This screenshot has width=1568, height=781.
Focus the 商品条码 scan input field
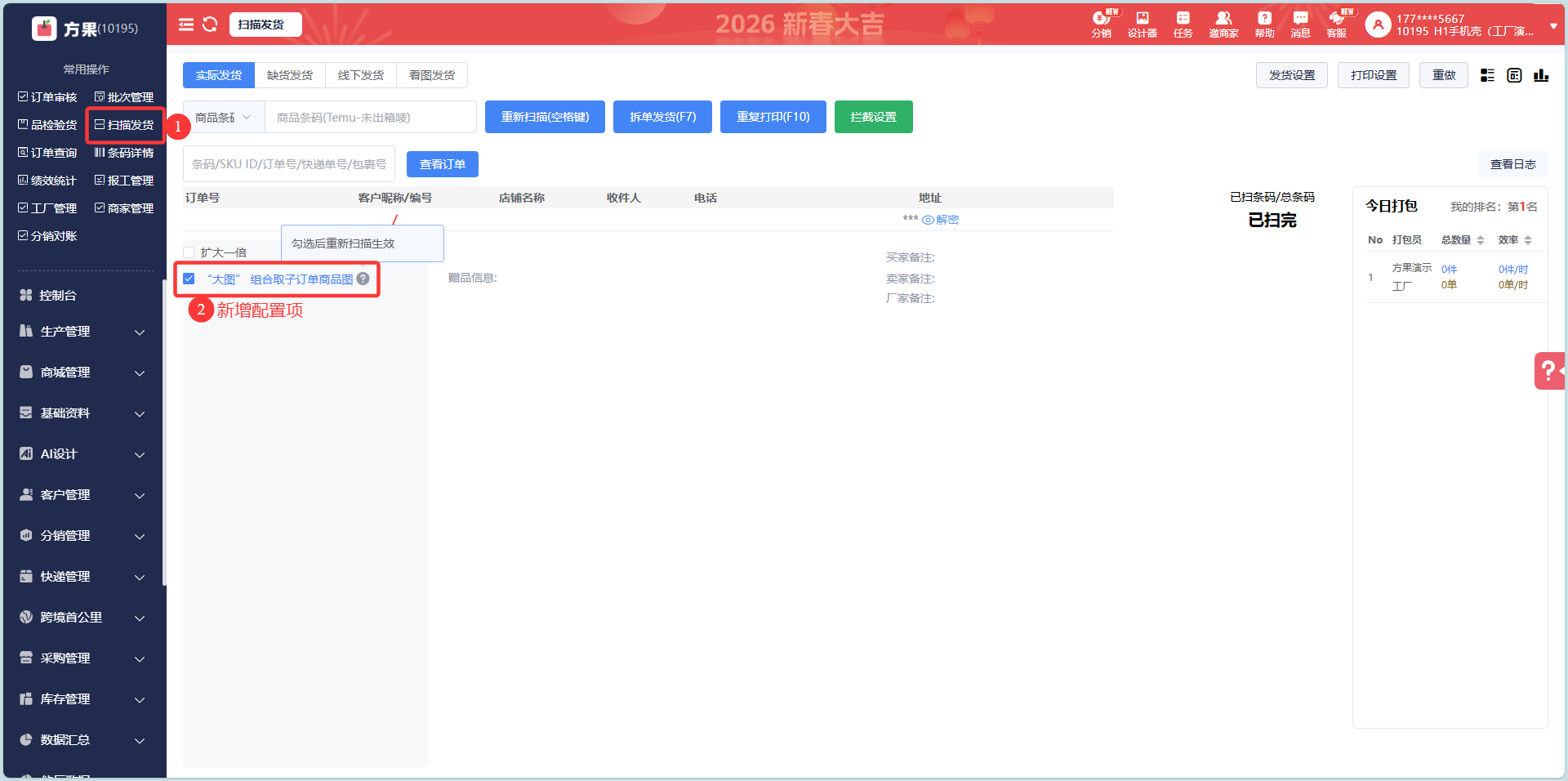point(371,117)
